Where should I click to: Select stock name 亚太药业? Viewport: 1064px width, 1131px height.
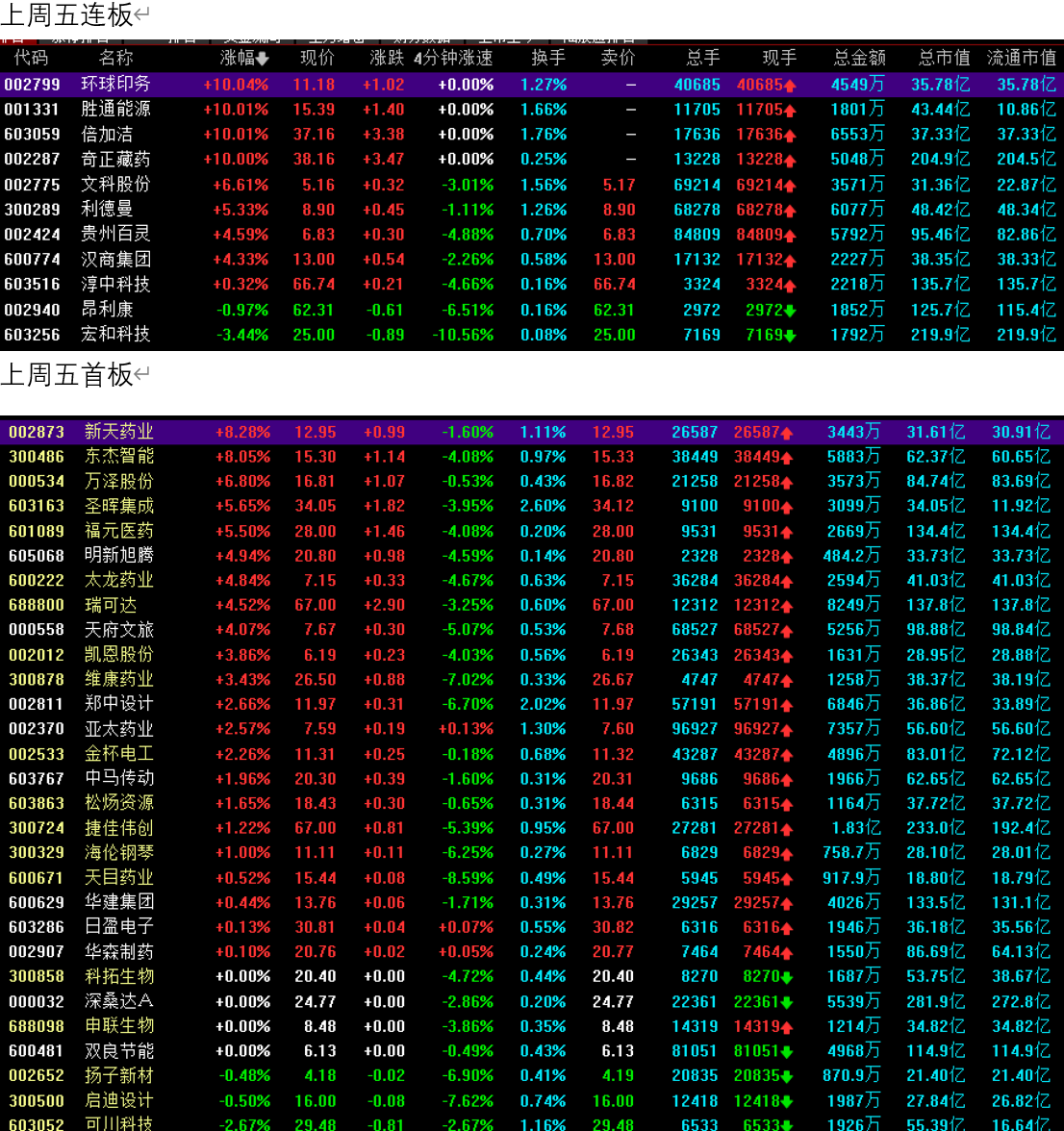click(x=119, y=729)
